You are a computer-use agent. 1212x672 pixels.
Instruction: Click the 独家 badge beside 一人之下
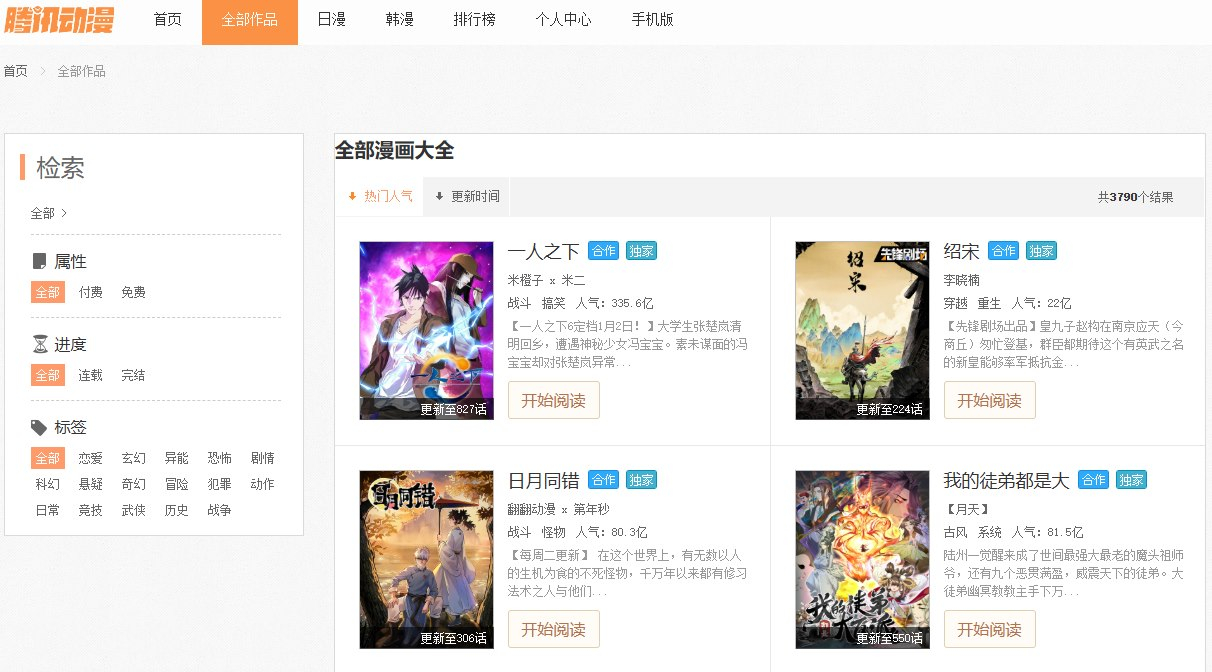(642, 251)
